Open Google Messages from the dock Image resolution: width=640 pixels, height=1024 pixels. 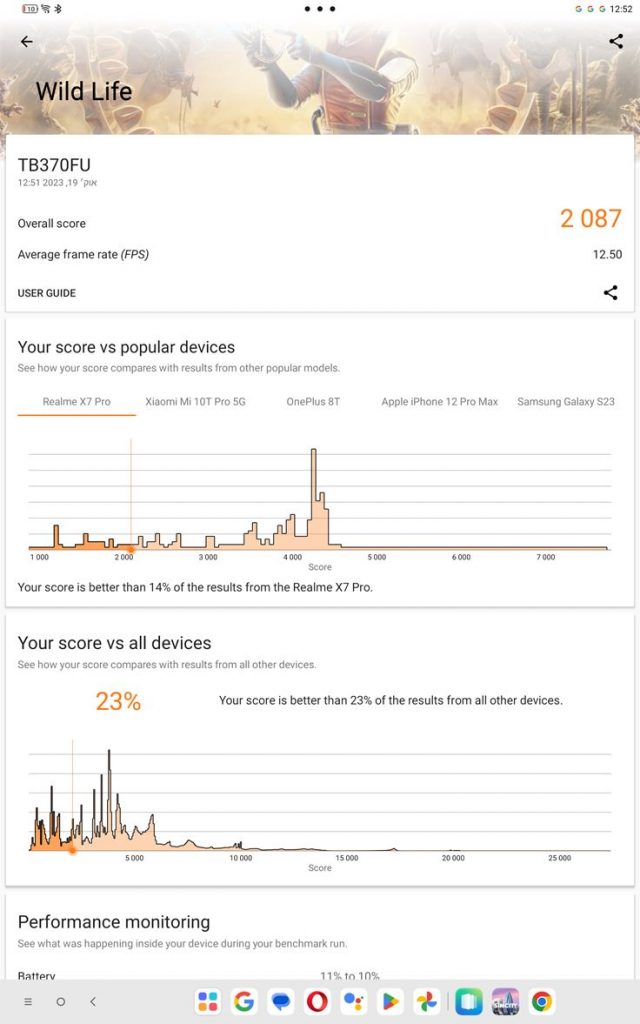(281, 1001)
